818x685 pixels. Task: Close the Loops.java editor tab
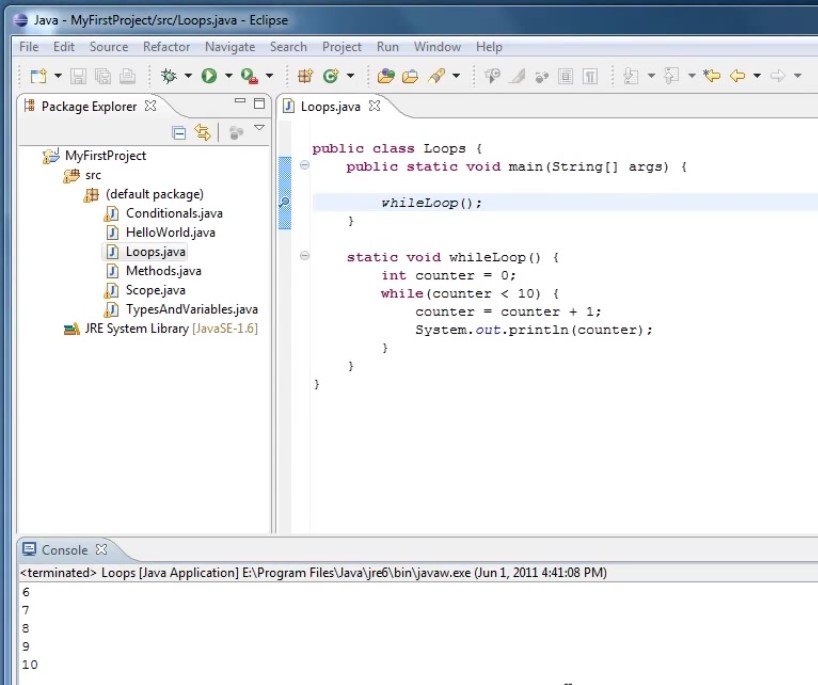[x=375, y=106]
